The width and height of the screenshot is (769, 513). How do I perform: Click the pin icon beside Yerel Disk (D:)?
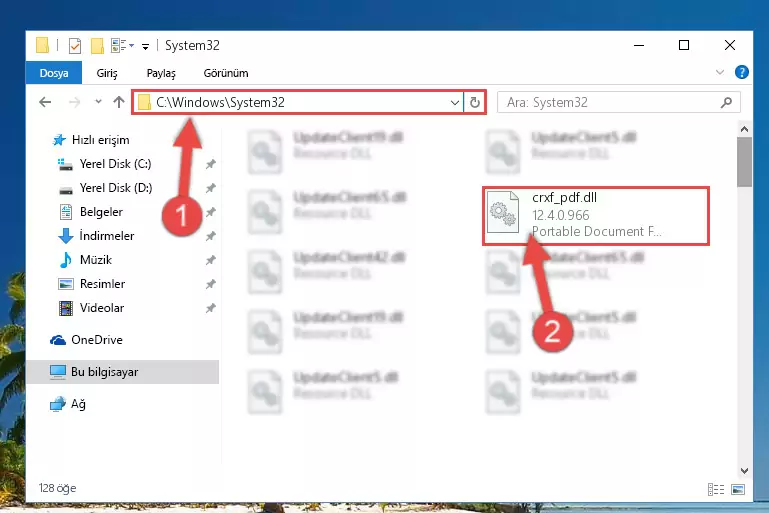click(210, 188)
